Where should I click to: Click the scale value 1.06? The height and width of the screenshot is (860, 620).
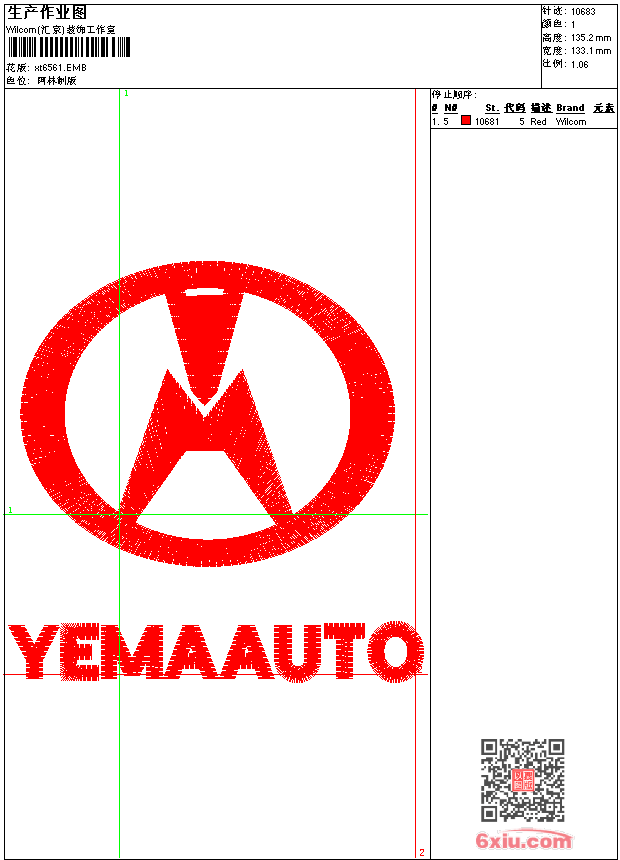[579, 64]
